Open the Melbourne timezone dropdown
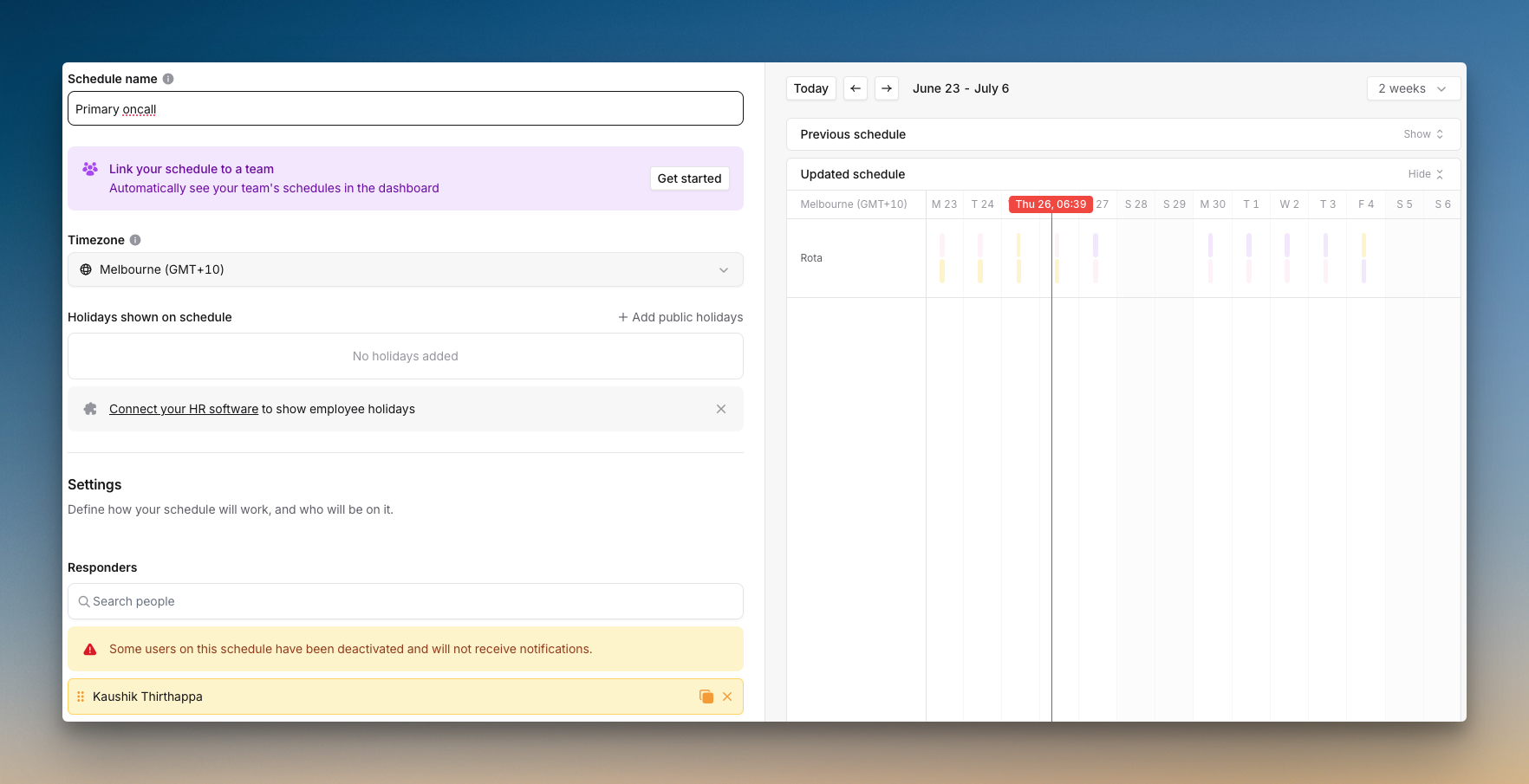Image resolution: width=1529 pixels, height=784 pixels. [724, 269]
